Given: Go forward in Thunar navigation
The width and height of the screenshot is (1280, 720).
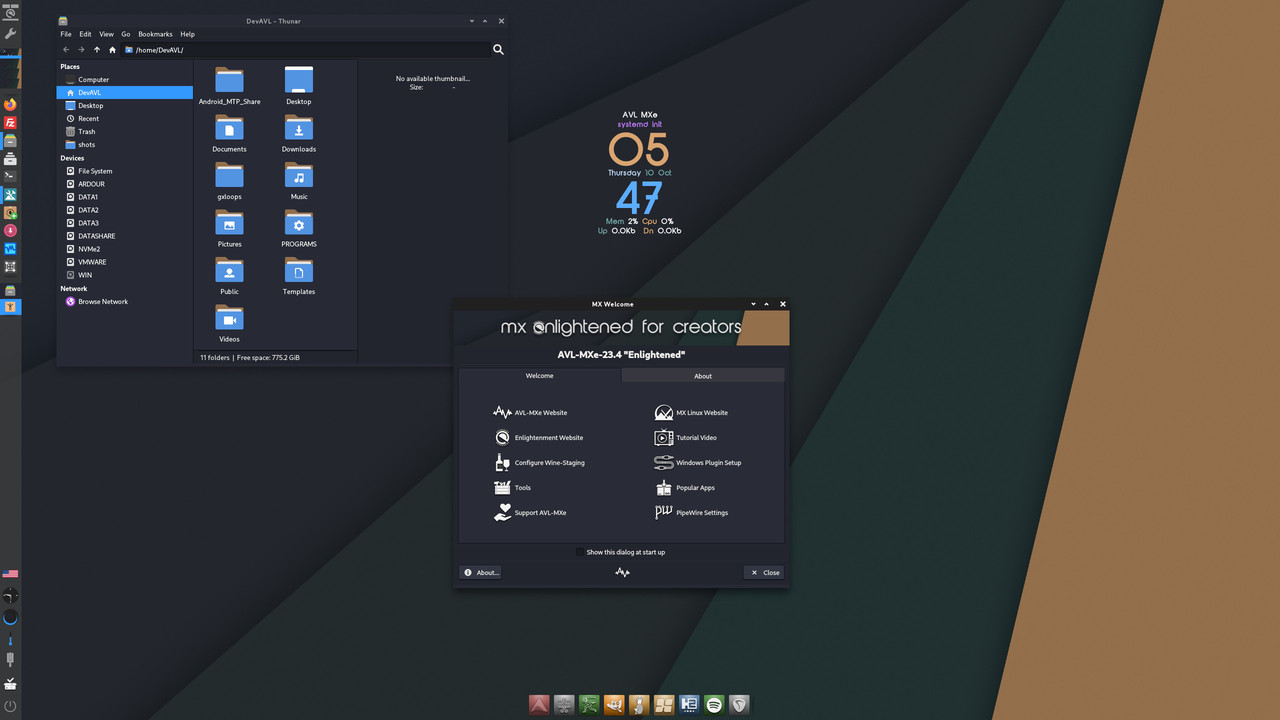Looking at the screenshot, I should click(81, 49).
